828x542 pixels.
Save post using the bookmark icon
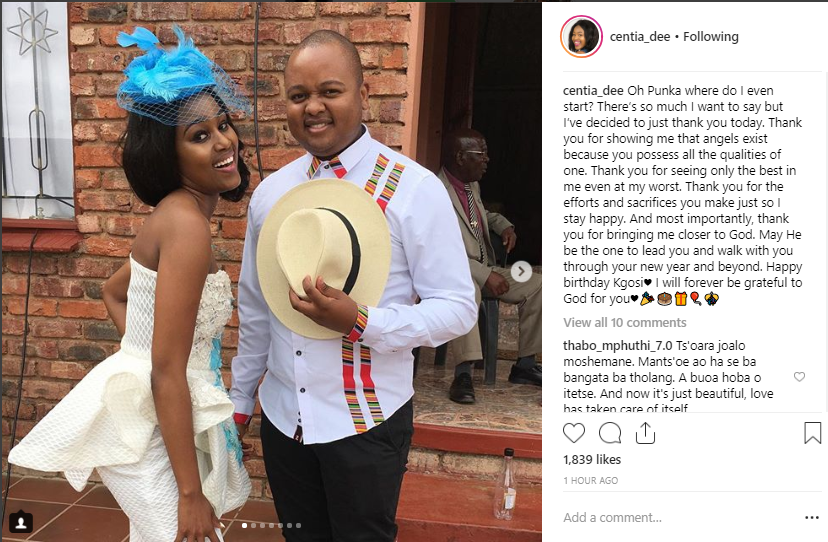(812, 433)
